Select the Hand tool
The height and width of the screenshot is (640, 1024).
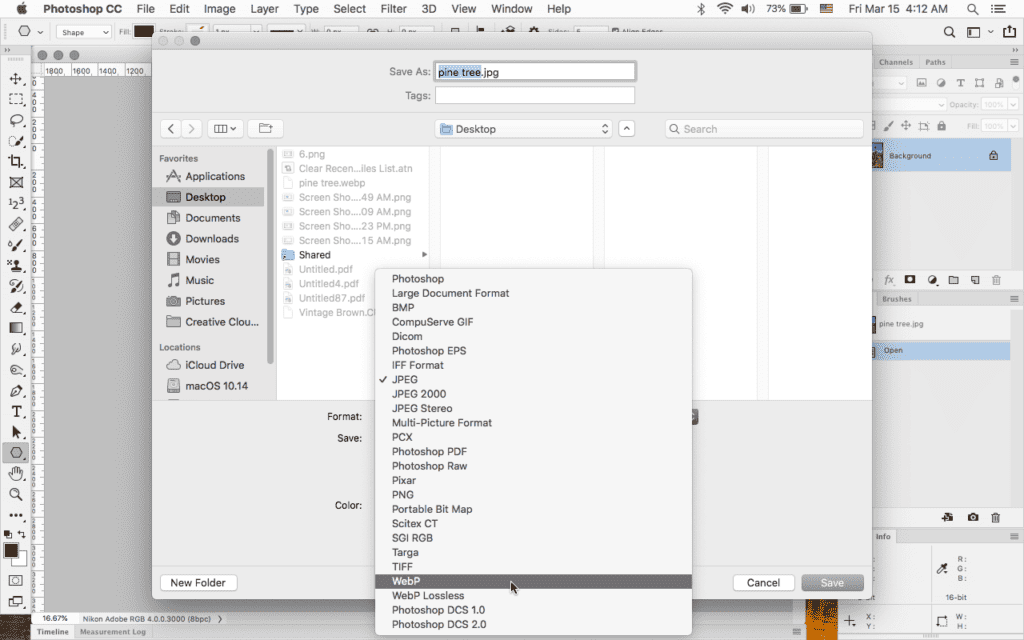pyautogui.click(x=16, y=473)
